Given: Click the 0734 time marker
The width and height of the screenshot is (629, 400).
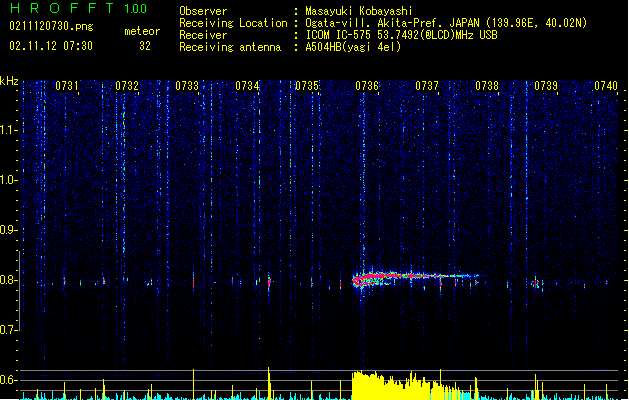Looking at the screenshot, I should (247, 86).
